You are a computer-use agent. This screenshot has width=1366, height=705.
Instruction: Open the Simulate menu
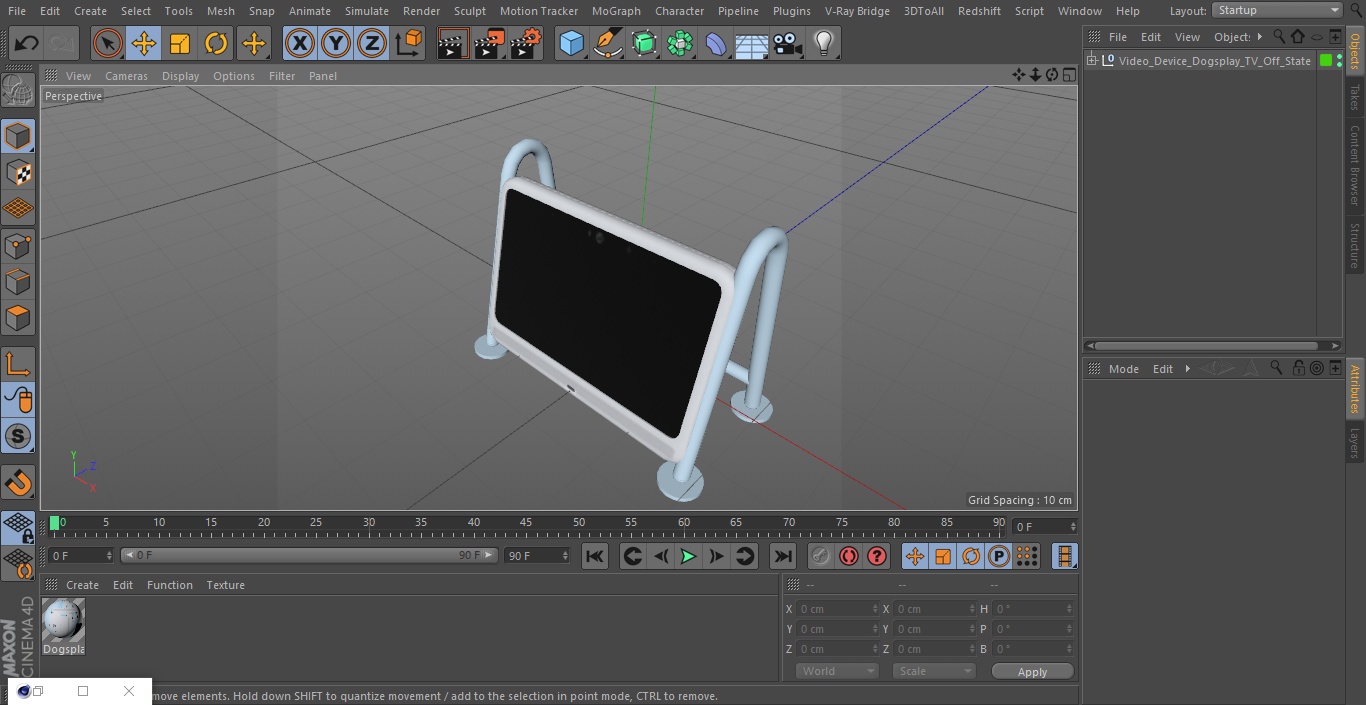[x=367, y=11]
